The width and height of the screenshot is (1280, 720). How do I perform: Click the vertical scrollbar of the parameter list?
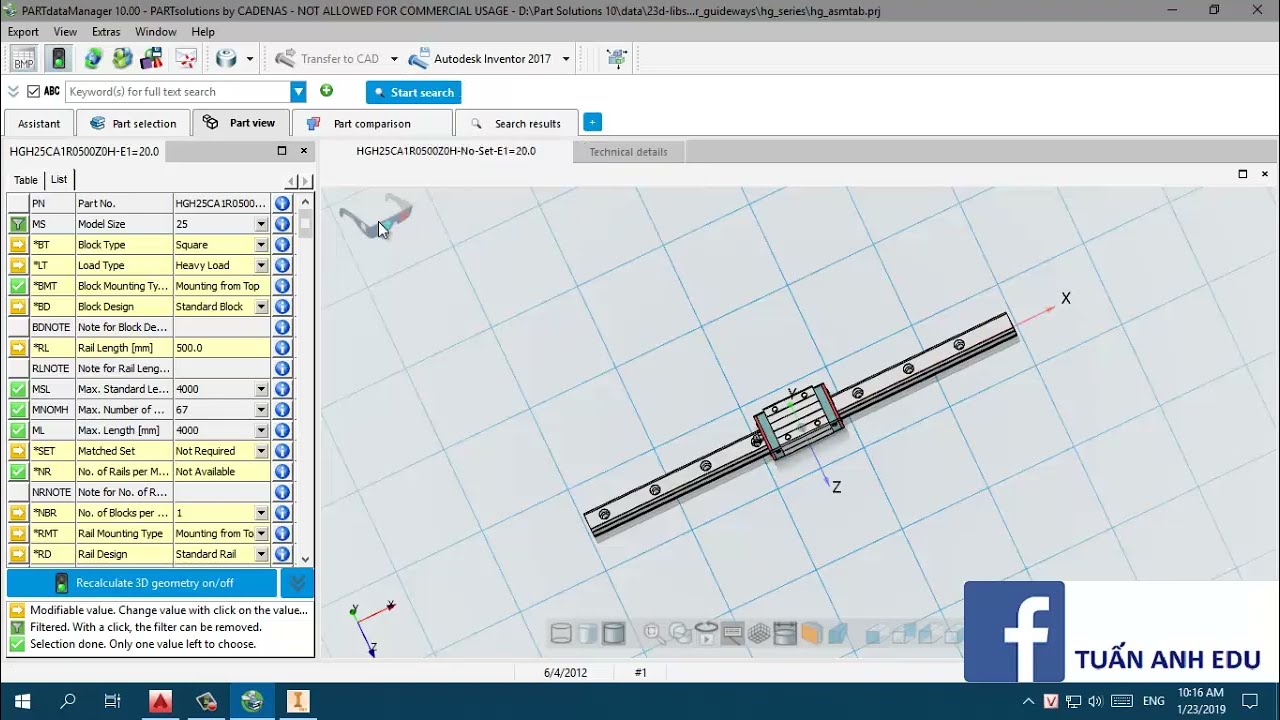305,380
